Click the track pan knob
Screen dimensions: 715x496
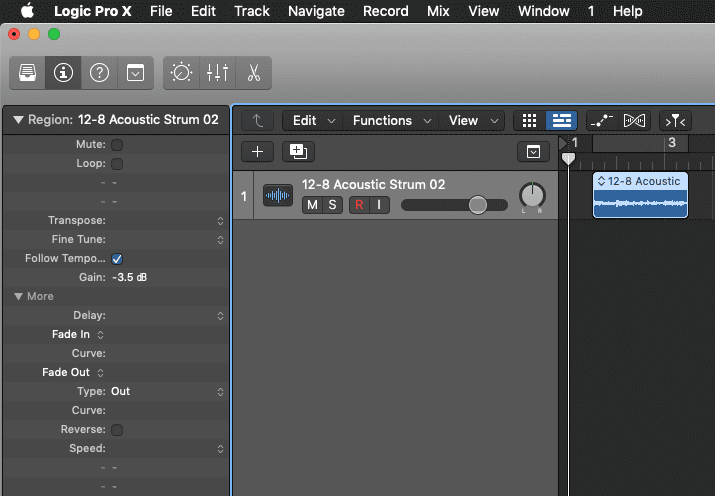click(532, 195)
